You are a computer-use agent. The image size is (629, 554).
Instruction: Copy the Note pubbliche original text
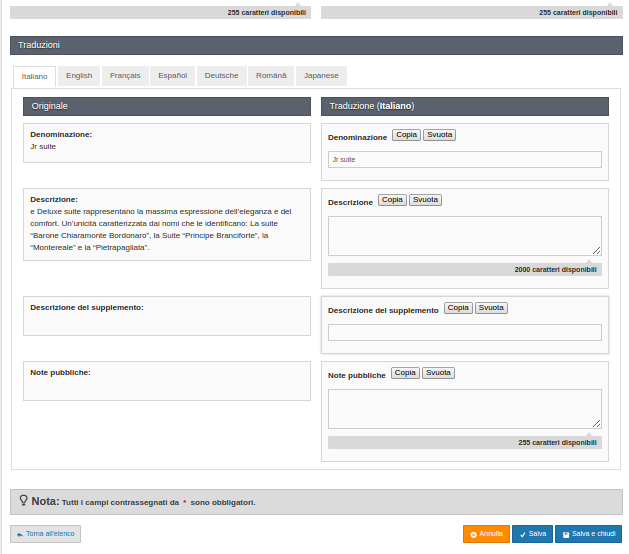pyautogui.click(x=405, y=373)
